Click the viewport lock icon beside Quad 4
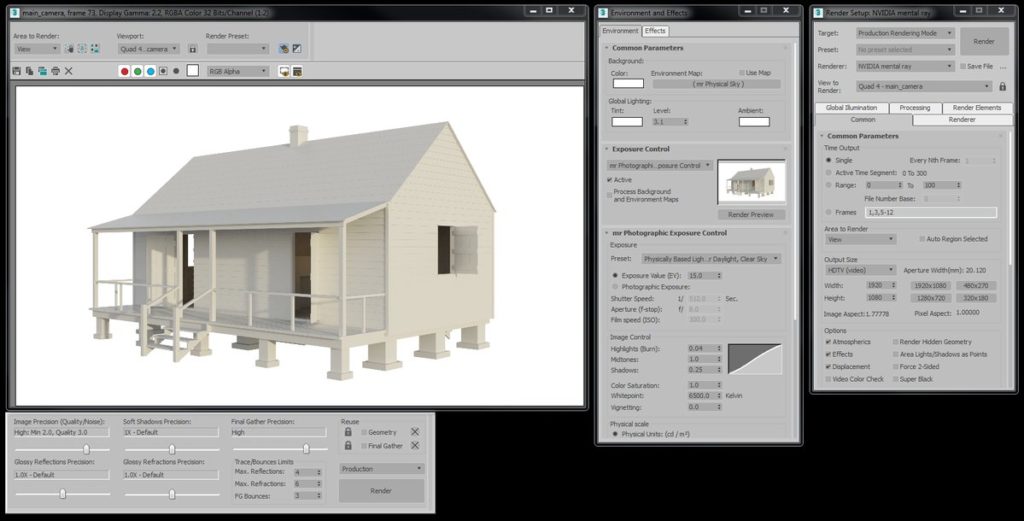The width and height of the screenshot is (1024, 521). coord(192,48)
